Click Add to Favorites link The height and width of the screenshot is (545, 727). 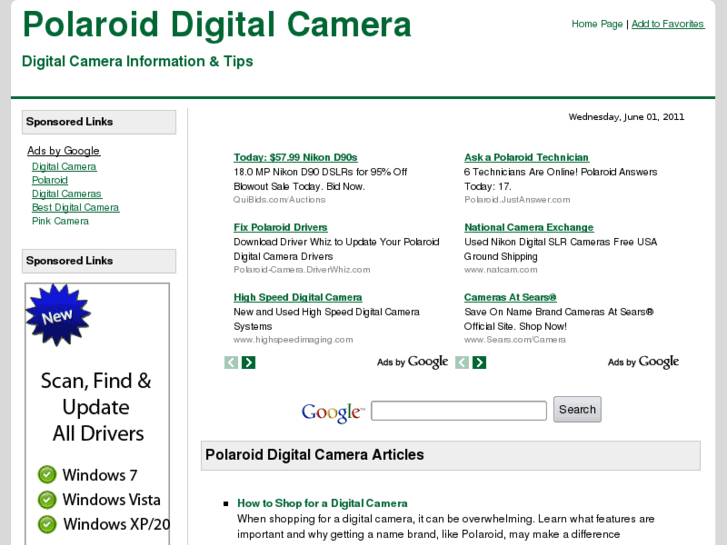(x=668, y=24)
